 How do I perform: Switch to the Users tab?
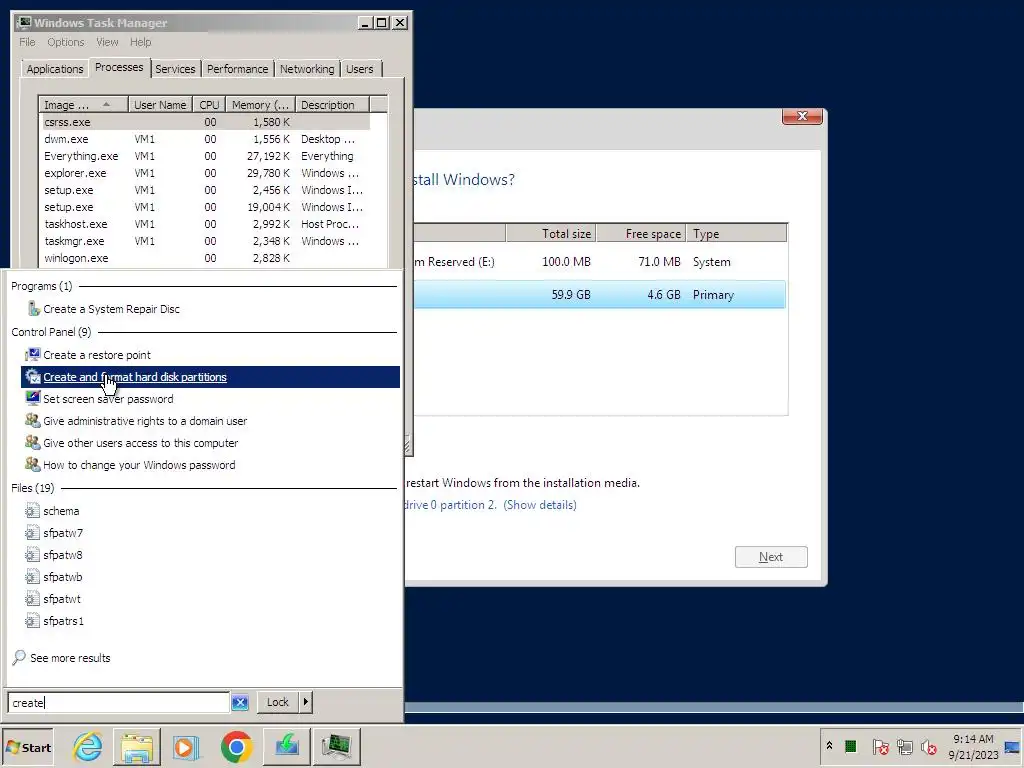(359, 69)
